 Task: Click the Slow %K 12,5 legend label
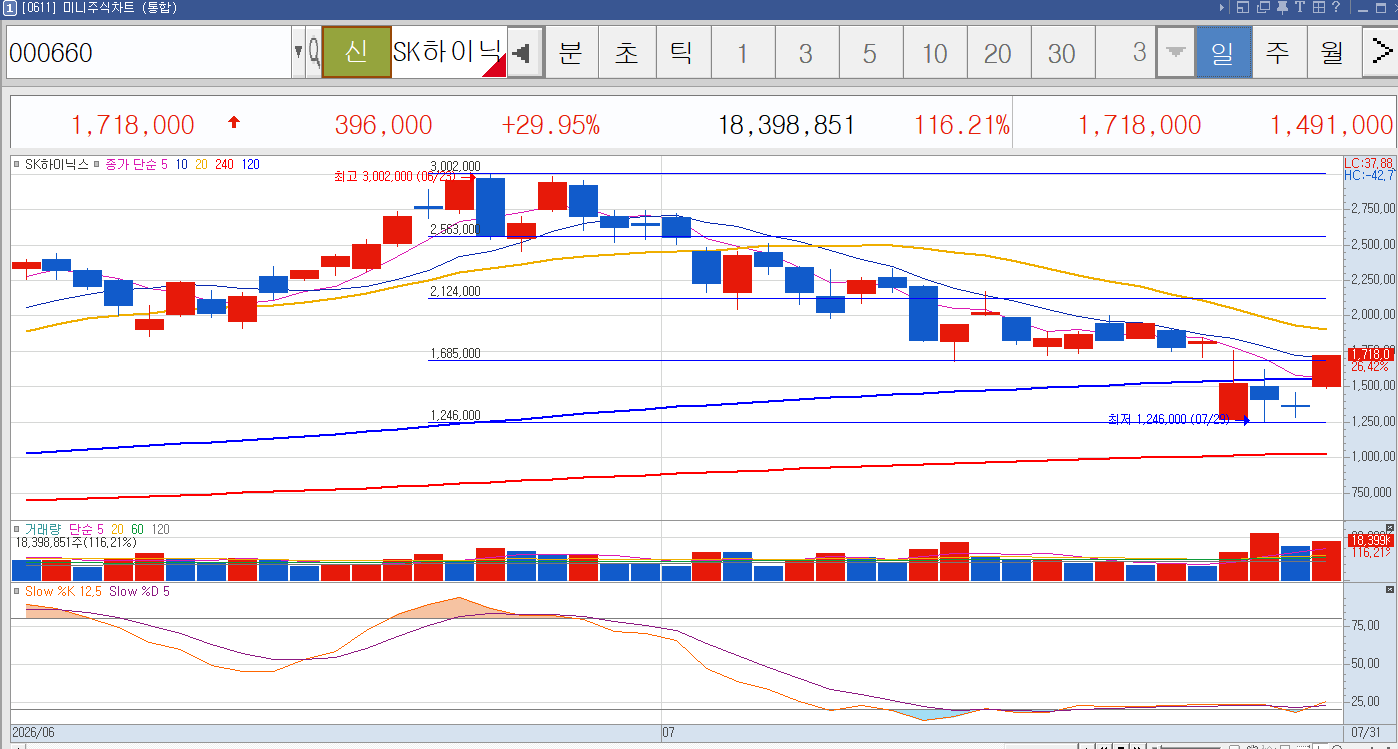pyautogui.click(x=63, y=591)
